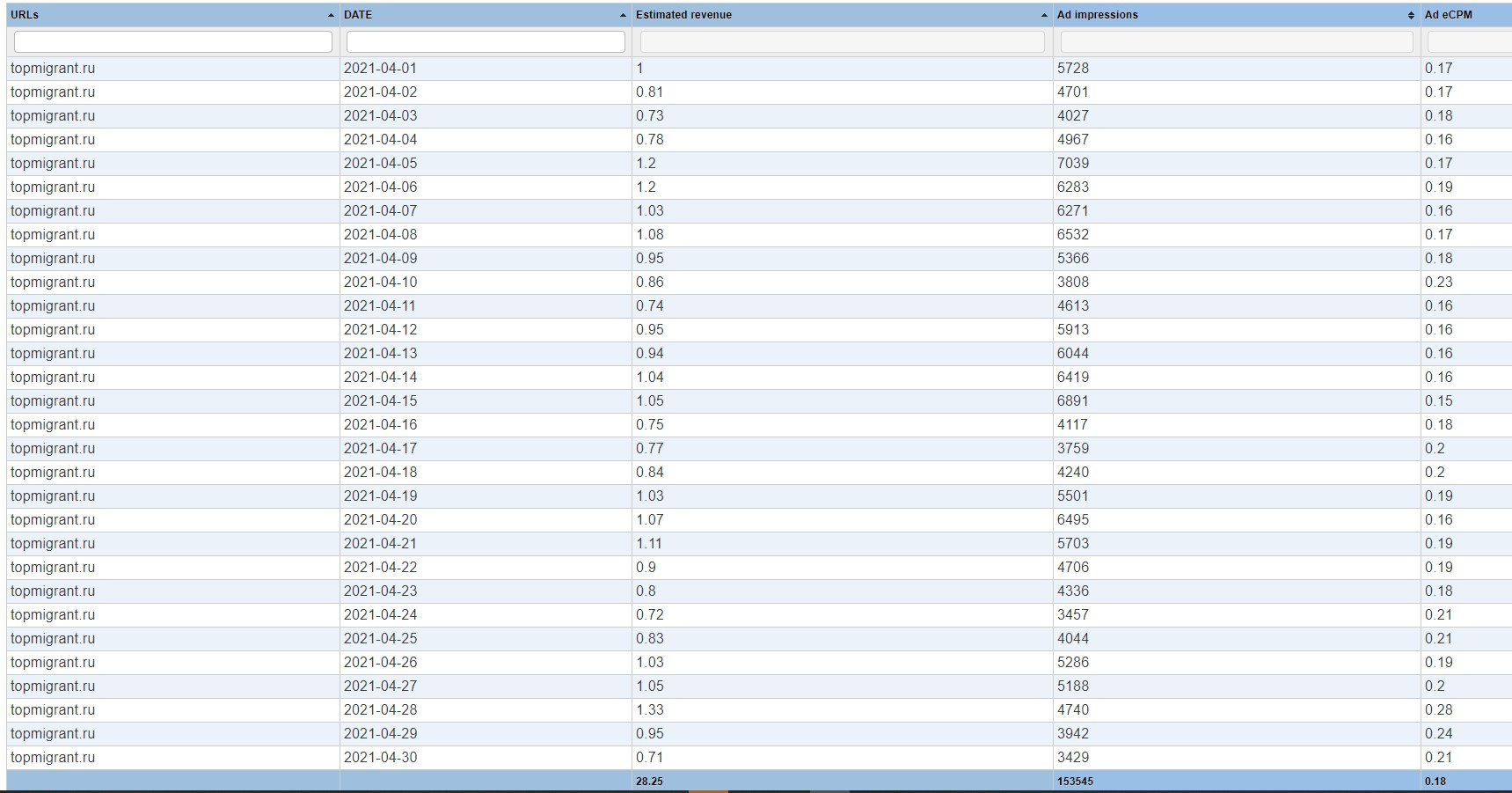Select the impressions value 4740
Screen dimensions: 1512x793
(x=1073, y=710)
